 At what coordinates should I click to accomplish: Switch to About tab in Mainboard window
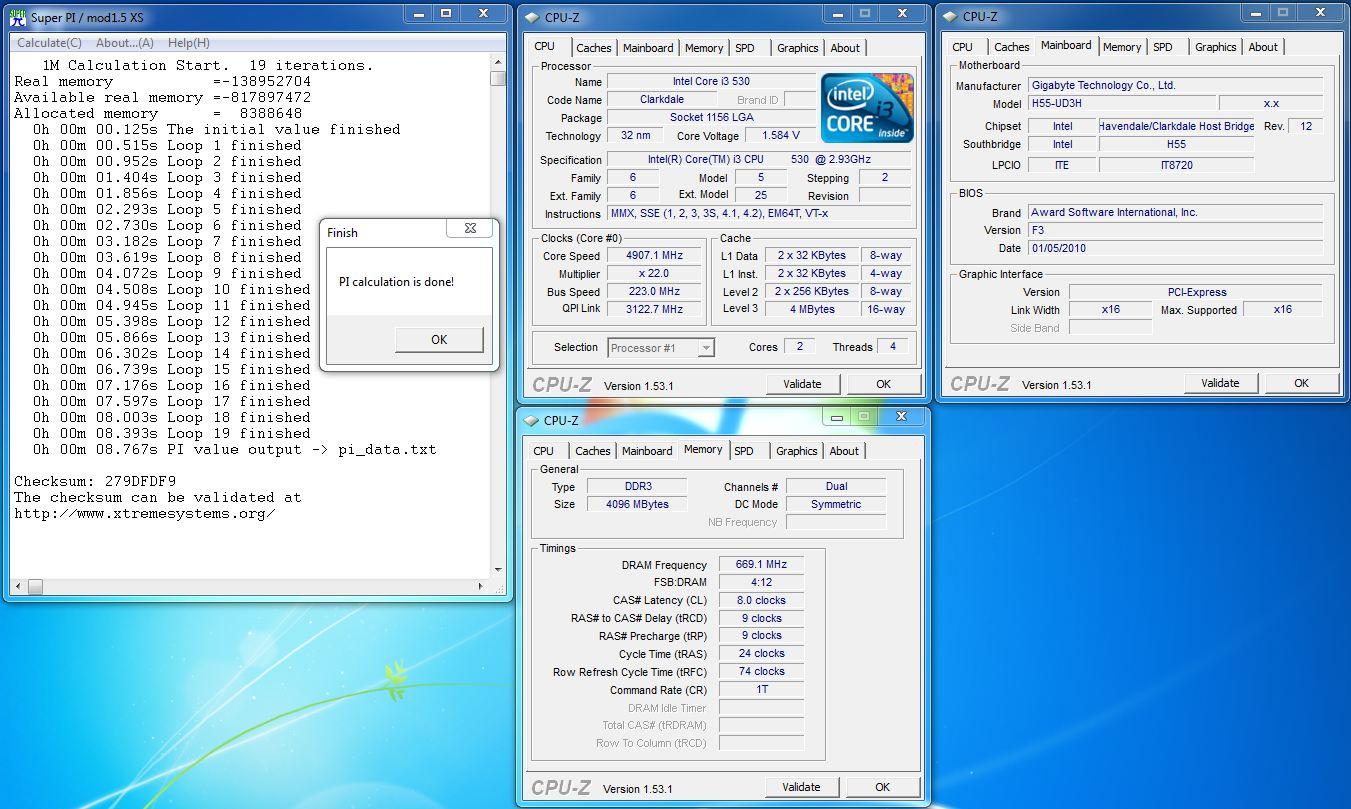[1263, 47]
